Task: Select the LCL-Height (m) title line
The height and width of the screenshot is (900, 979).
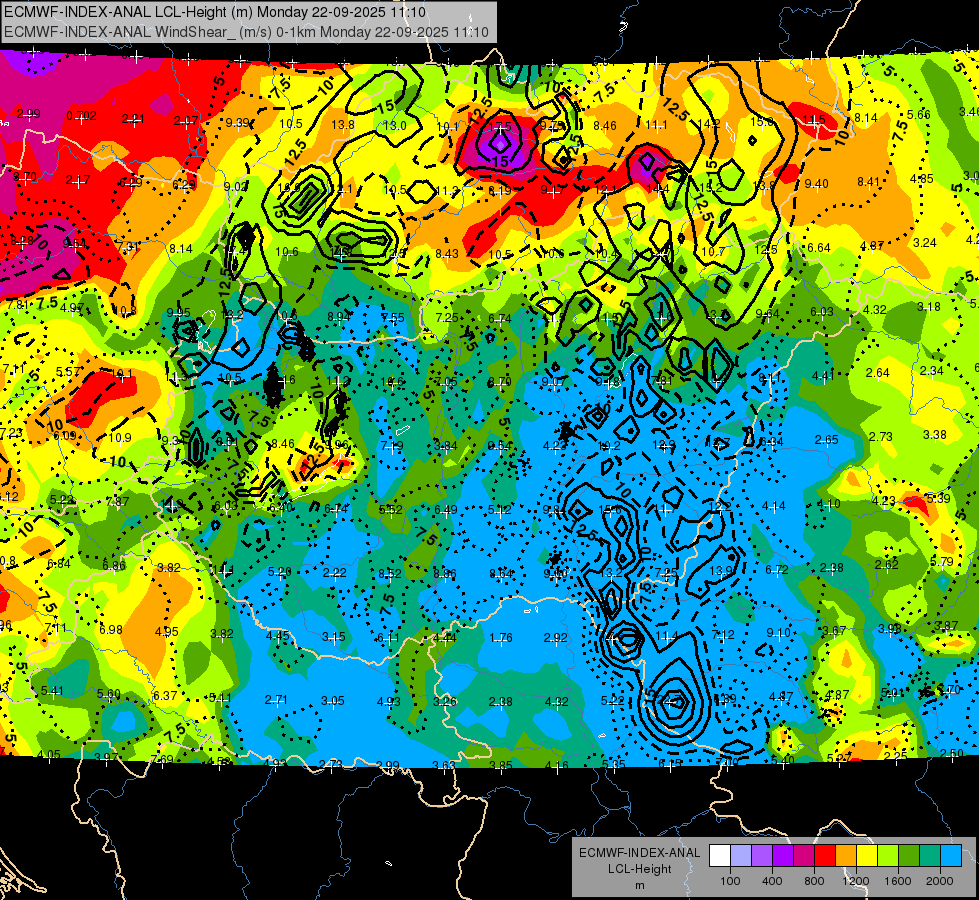Action: click(215, 12)
